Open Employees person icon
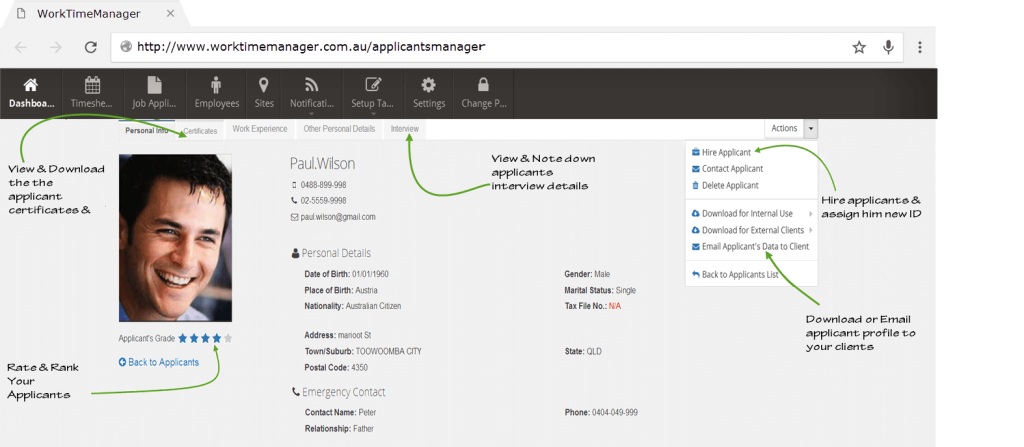This screenshot has width=1024, height=447. (217, 86)
